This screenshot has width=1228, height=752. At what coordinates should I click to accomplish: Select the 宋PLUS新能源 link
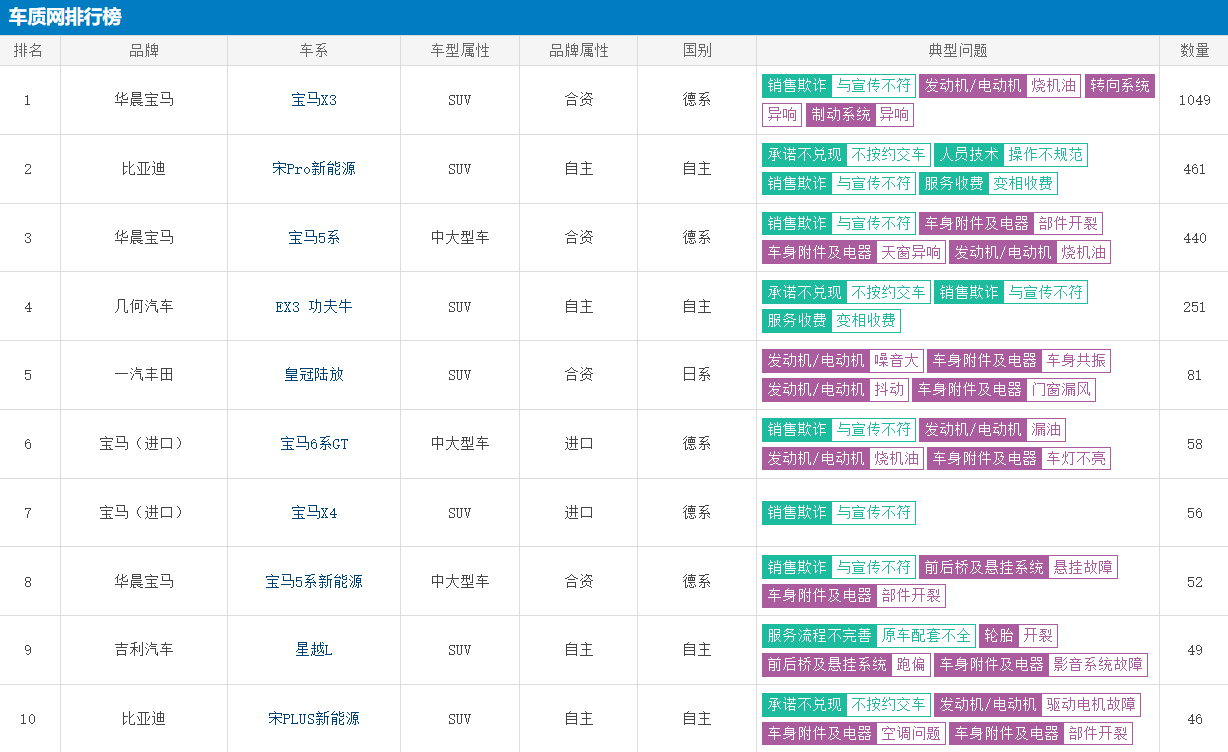[314, 719]
